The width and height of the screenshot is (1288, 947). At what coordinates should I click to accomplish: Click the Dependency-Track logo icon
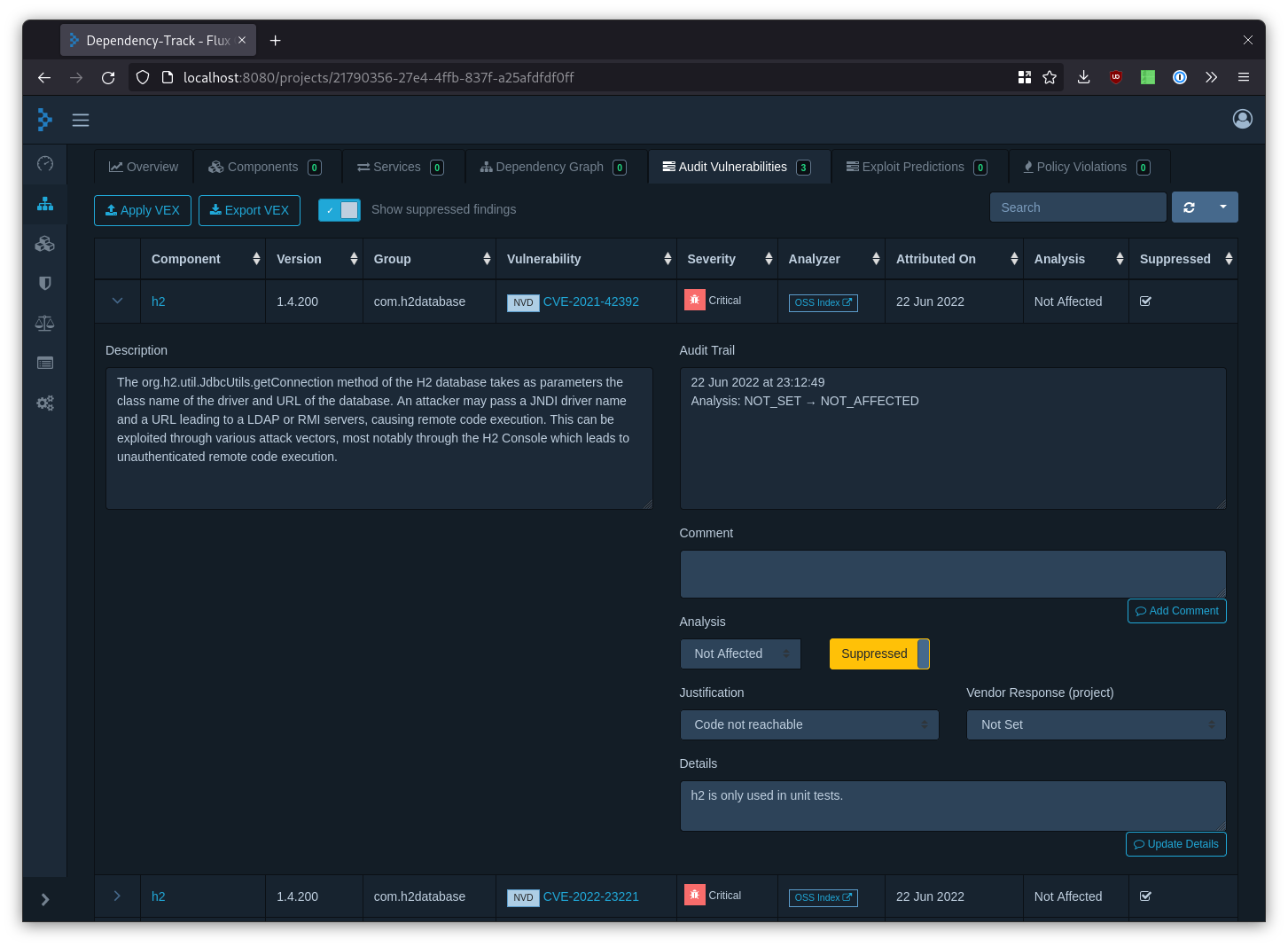[x=44, y=119]
